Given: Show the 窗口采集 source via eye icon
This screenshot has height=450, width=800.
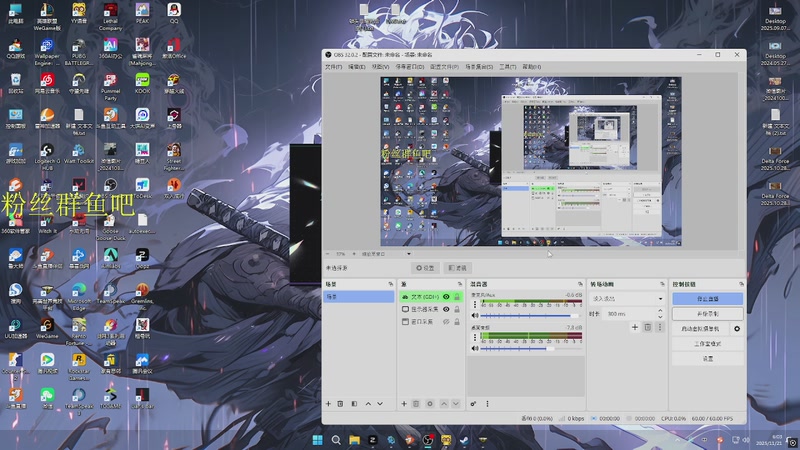Looking at the screenshot, I should (x=446, y=321).
